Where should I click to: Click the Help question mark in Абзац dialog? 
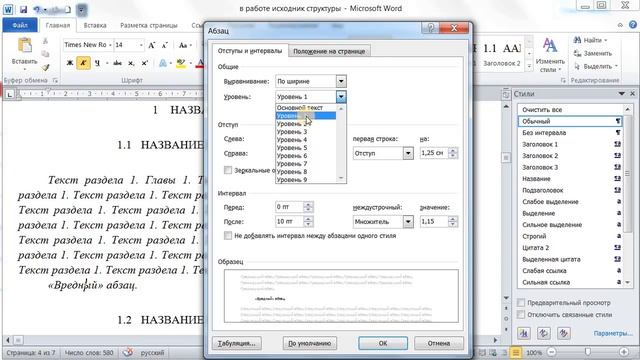pyautogui.click(x=430, y=28)
